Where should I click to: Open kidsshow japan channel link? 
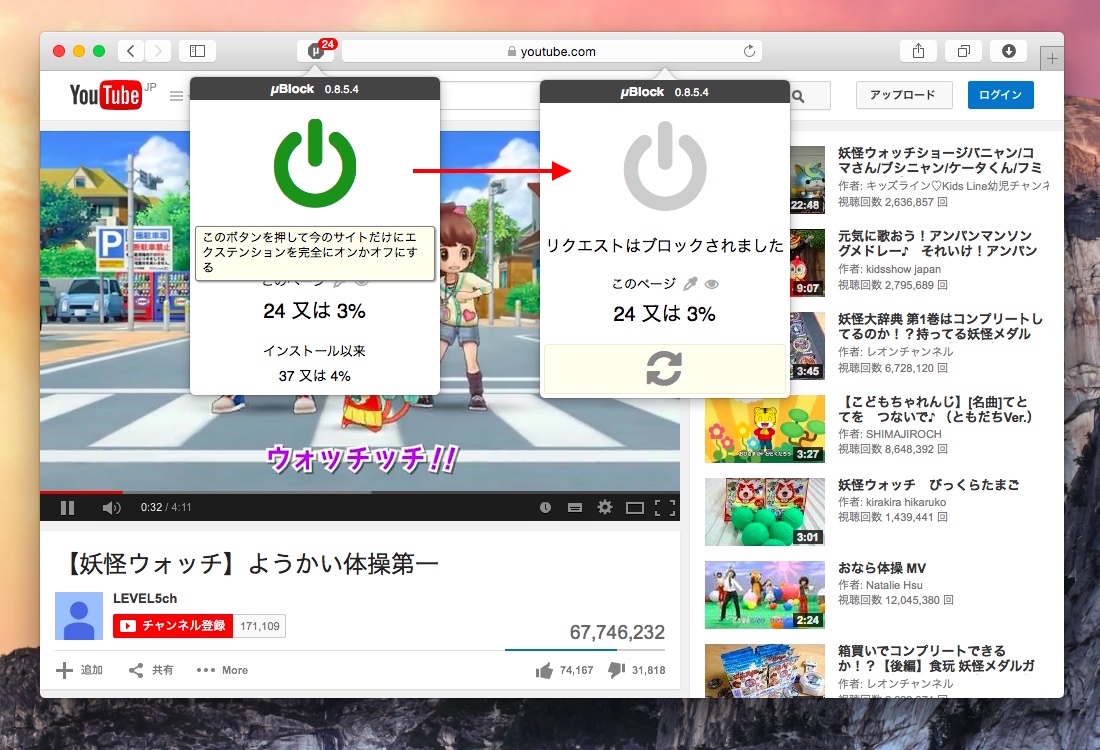[x=903, y=269]
